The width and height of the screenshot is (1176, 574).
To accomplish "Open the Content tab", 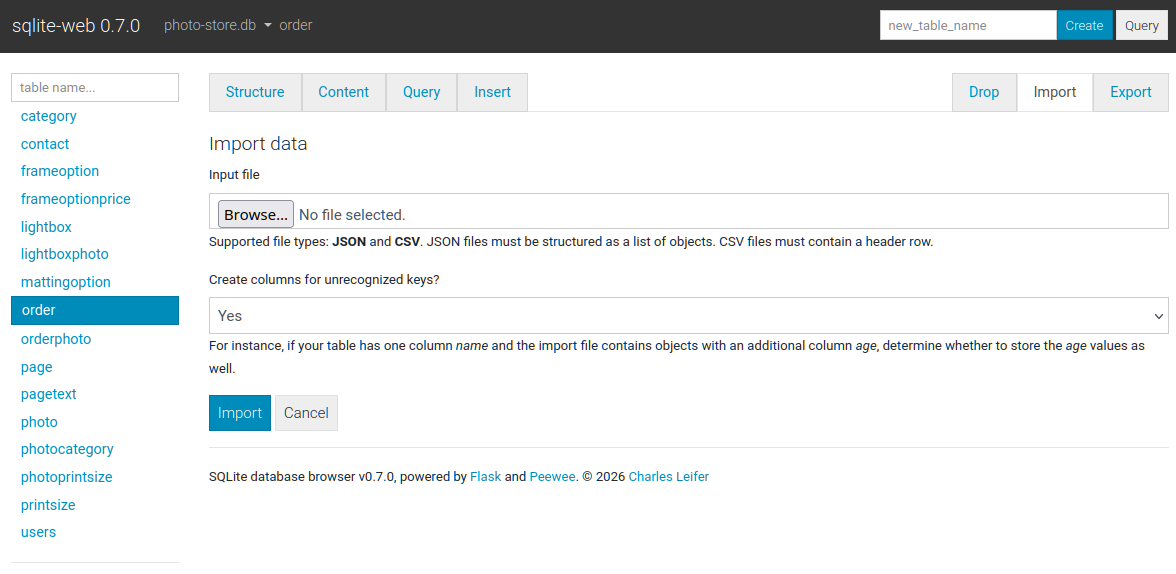I will coord(344,92).
